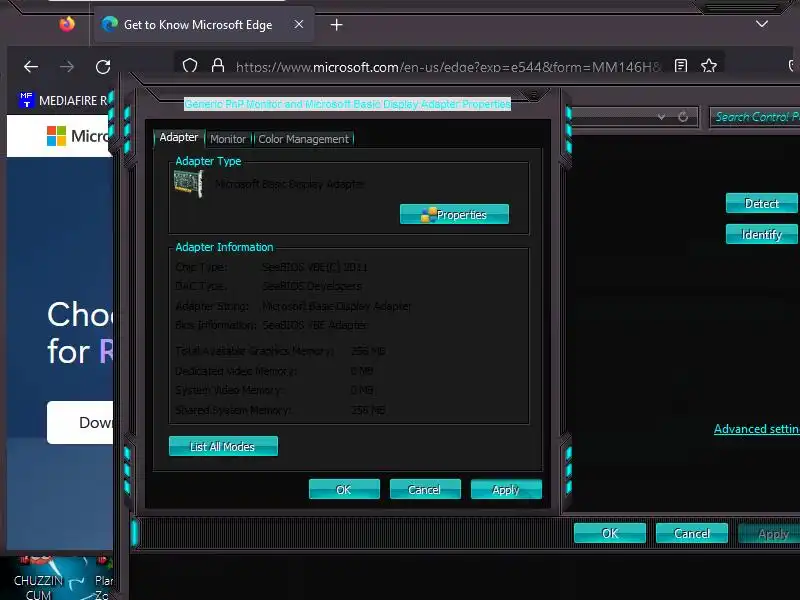The height and width of the screenshot is (600, 800).
Task: Open the list all tabs chevron
Action: click(x=762, y=24)
